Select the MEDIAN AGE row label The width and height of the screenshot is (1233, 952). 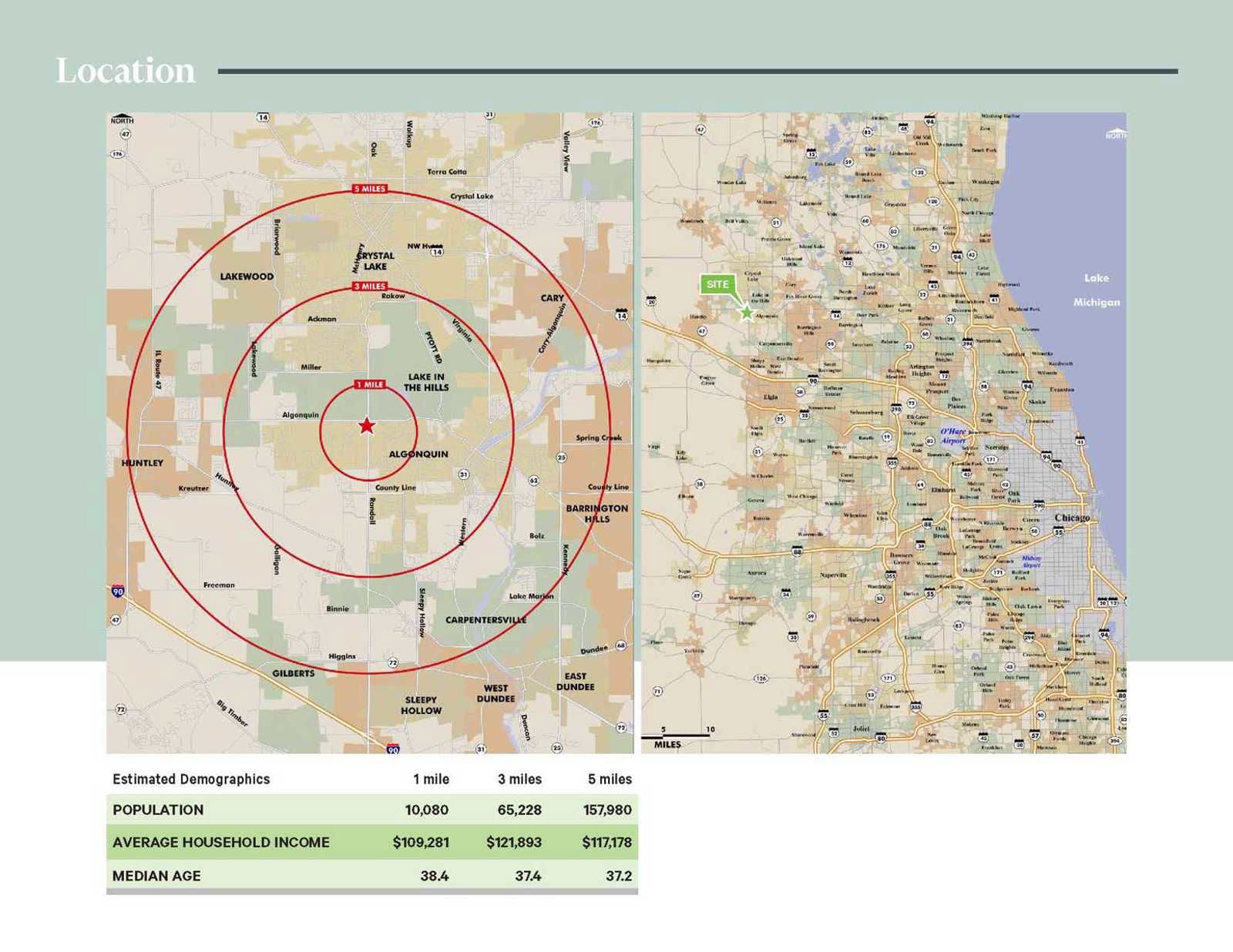click(x=156, y=876)
